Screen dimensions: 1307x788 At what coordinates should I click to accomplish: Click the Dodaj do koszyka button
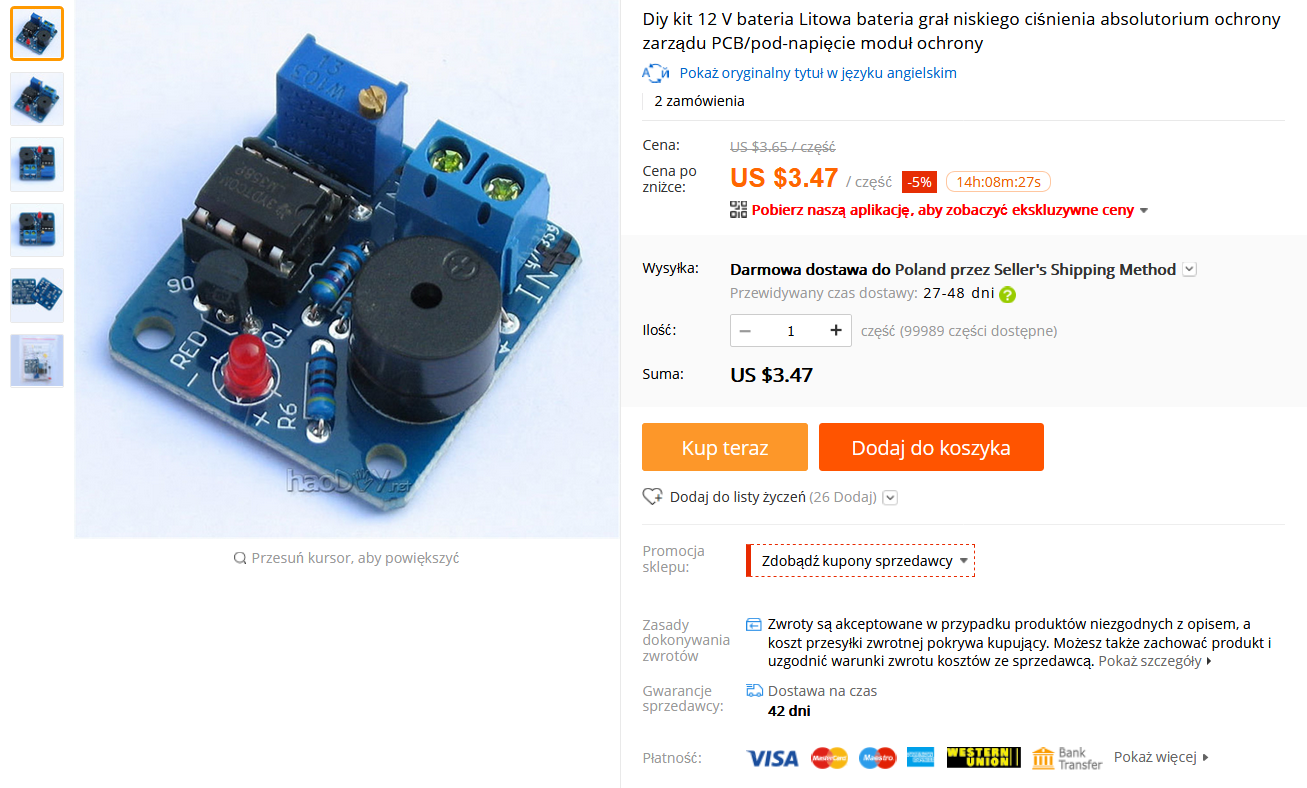931,447
